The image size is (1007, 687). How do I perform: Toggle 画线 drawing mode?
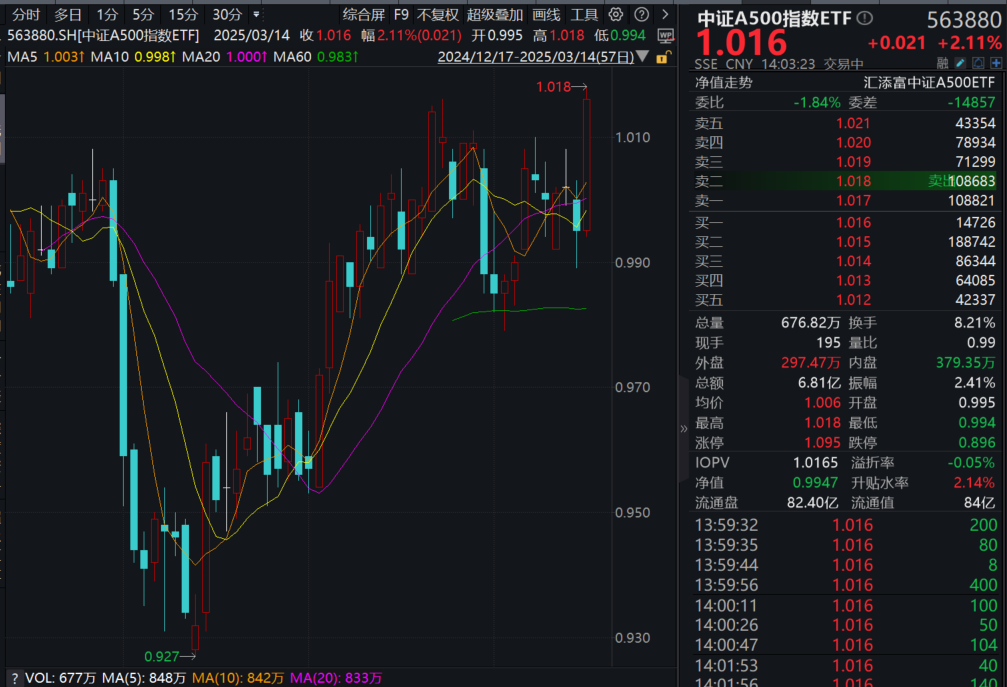point(548,13)
